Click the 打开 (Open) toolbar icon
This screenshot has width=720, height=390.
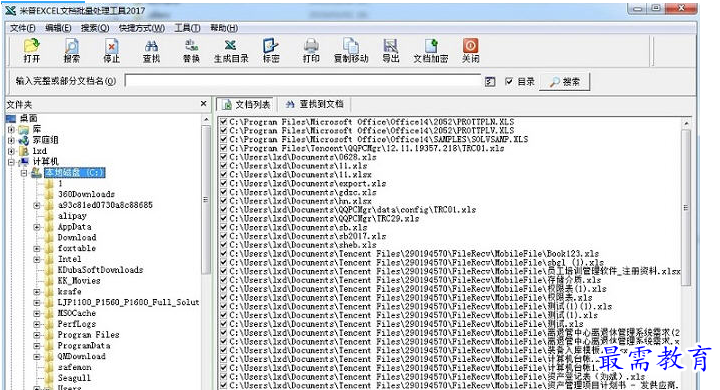point(32,51)
